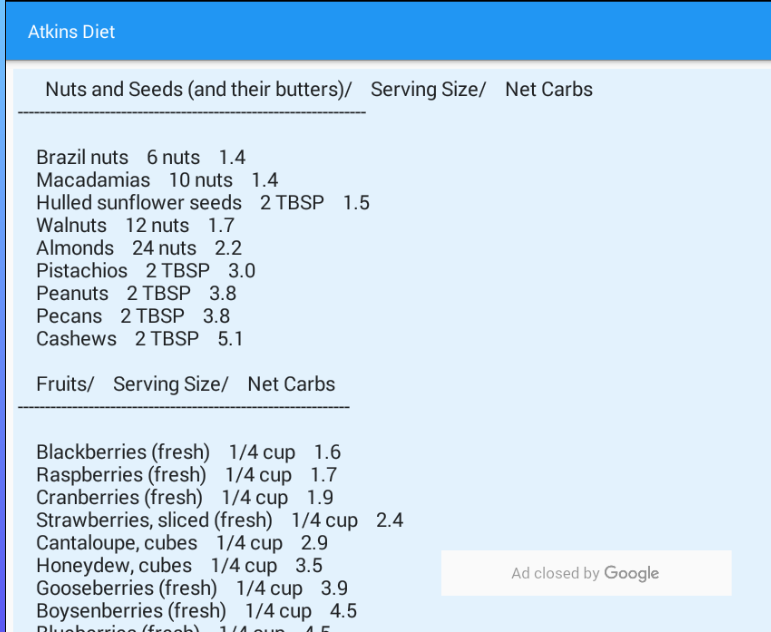The height and width of the screenshot is (632, 771).
Task: Click the Fruits Serving Size heading
Action: point(186,384)
